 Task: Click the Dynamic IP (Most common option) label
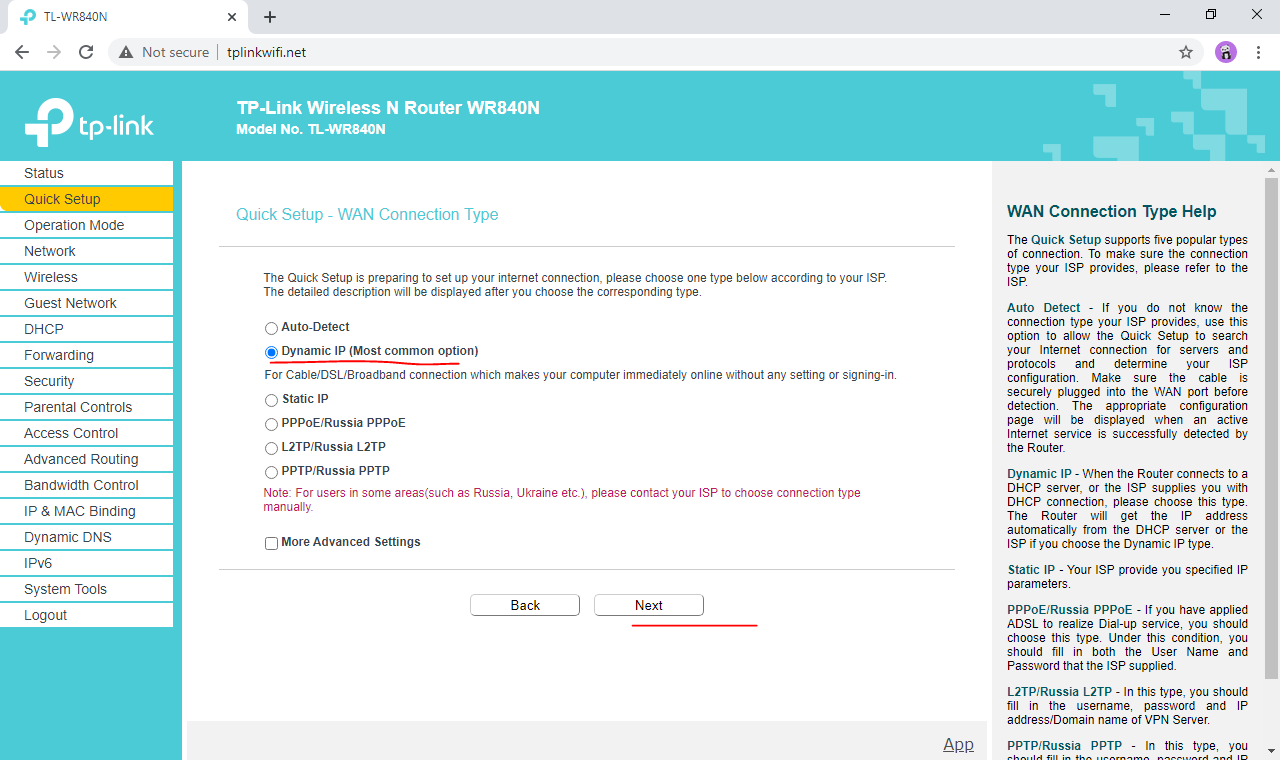coord(380,351)
